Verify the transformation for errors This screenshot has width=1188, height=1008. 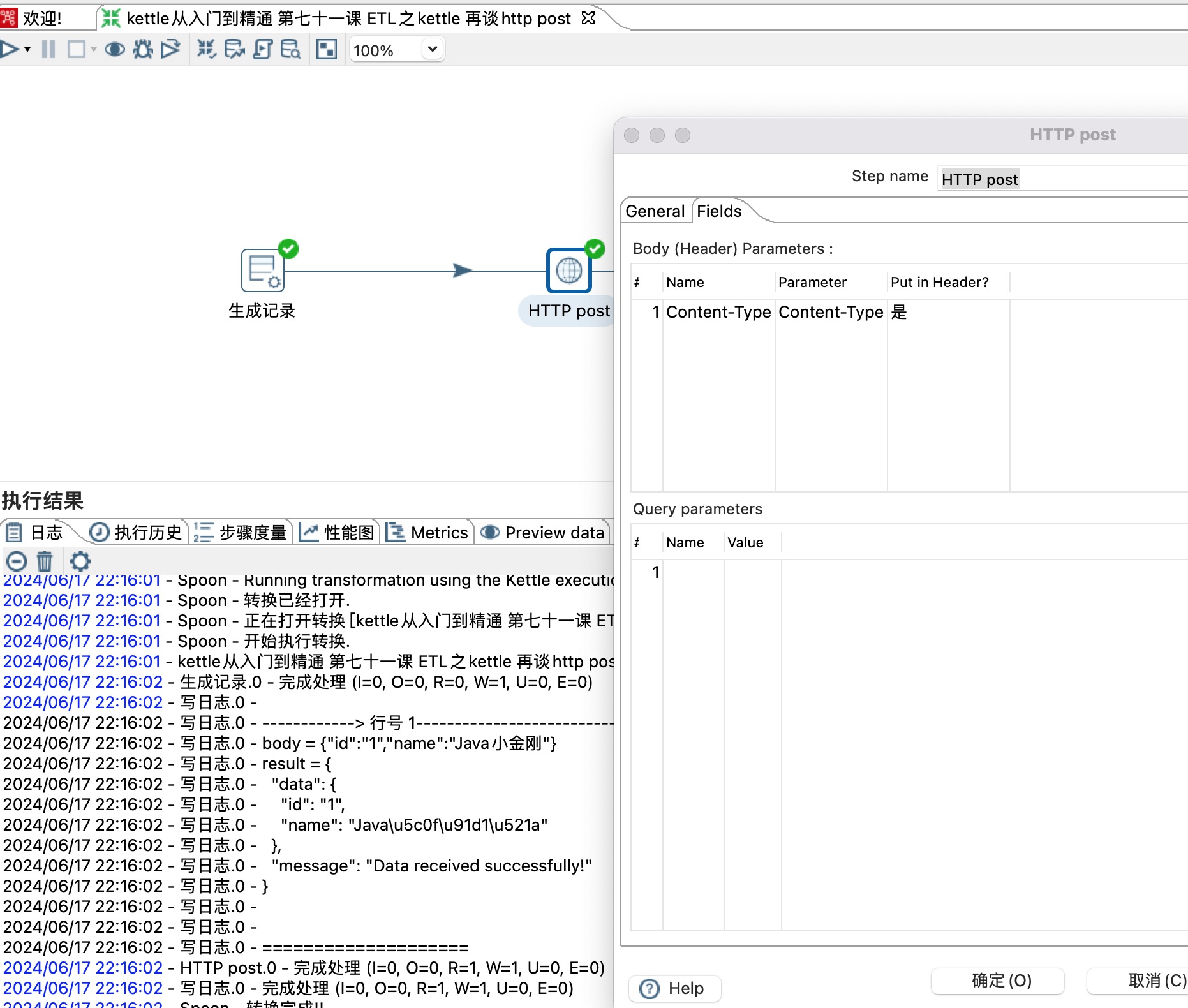[205, 49]
